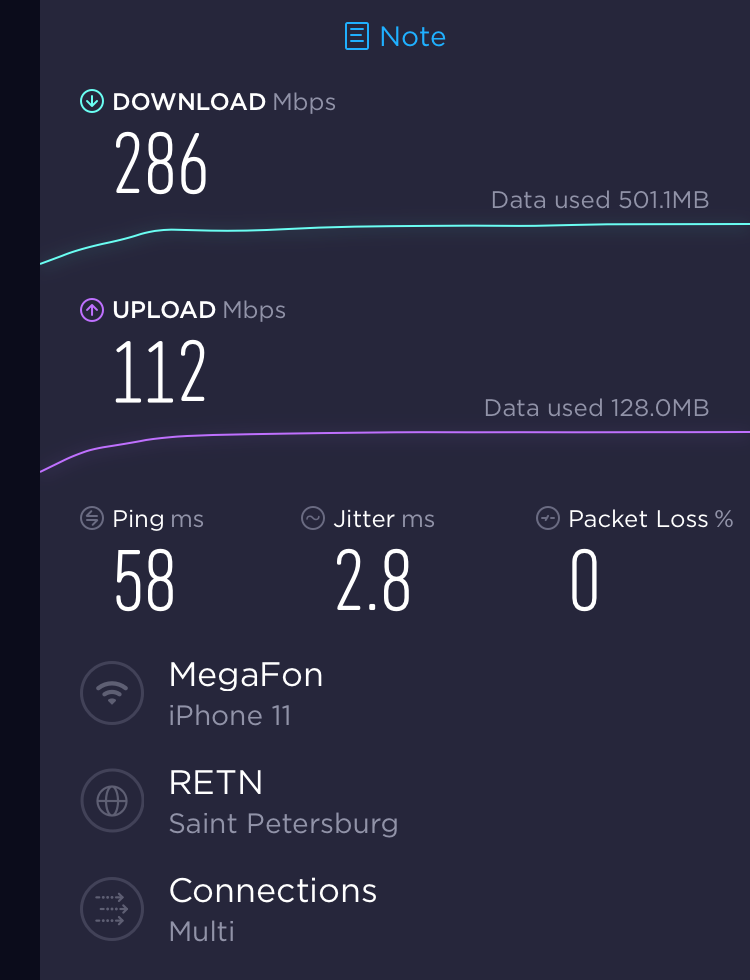The height and width of the screenshot is (980, 750).
Task: Click the RETN server name
Action: pos(216,783)
